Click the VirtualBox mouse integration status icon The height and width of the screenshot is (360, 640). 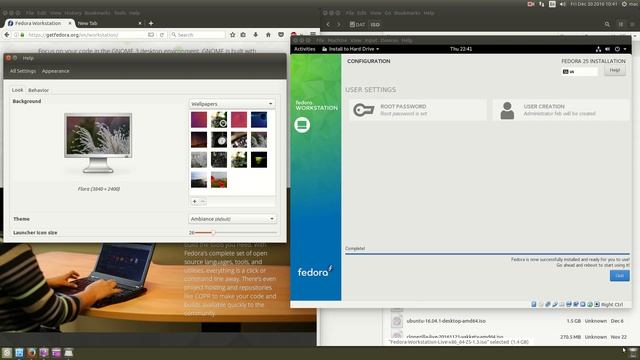coord(590,304)
